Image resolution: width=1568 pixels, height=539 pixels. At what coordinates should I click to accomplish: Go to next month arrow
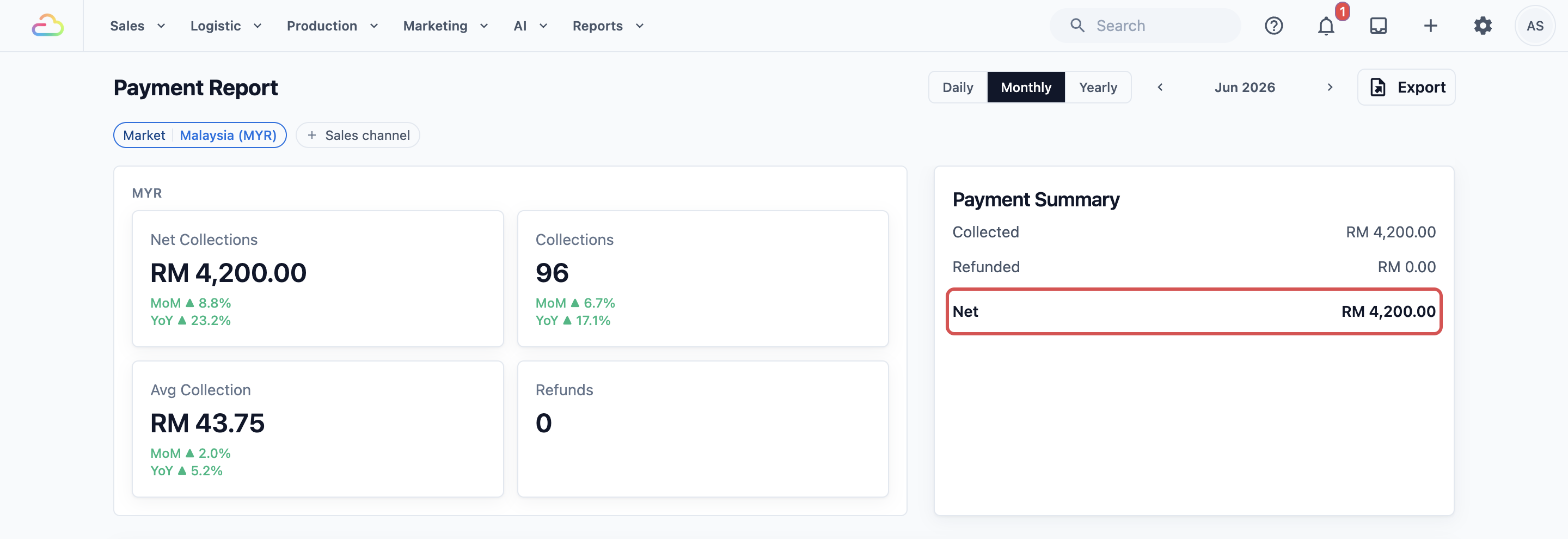pos(1330,87)
